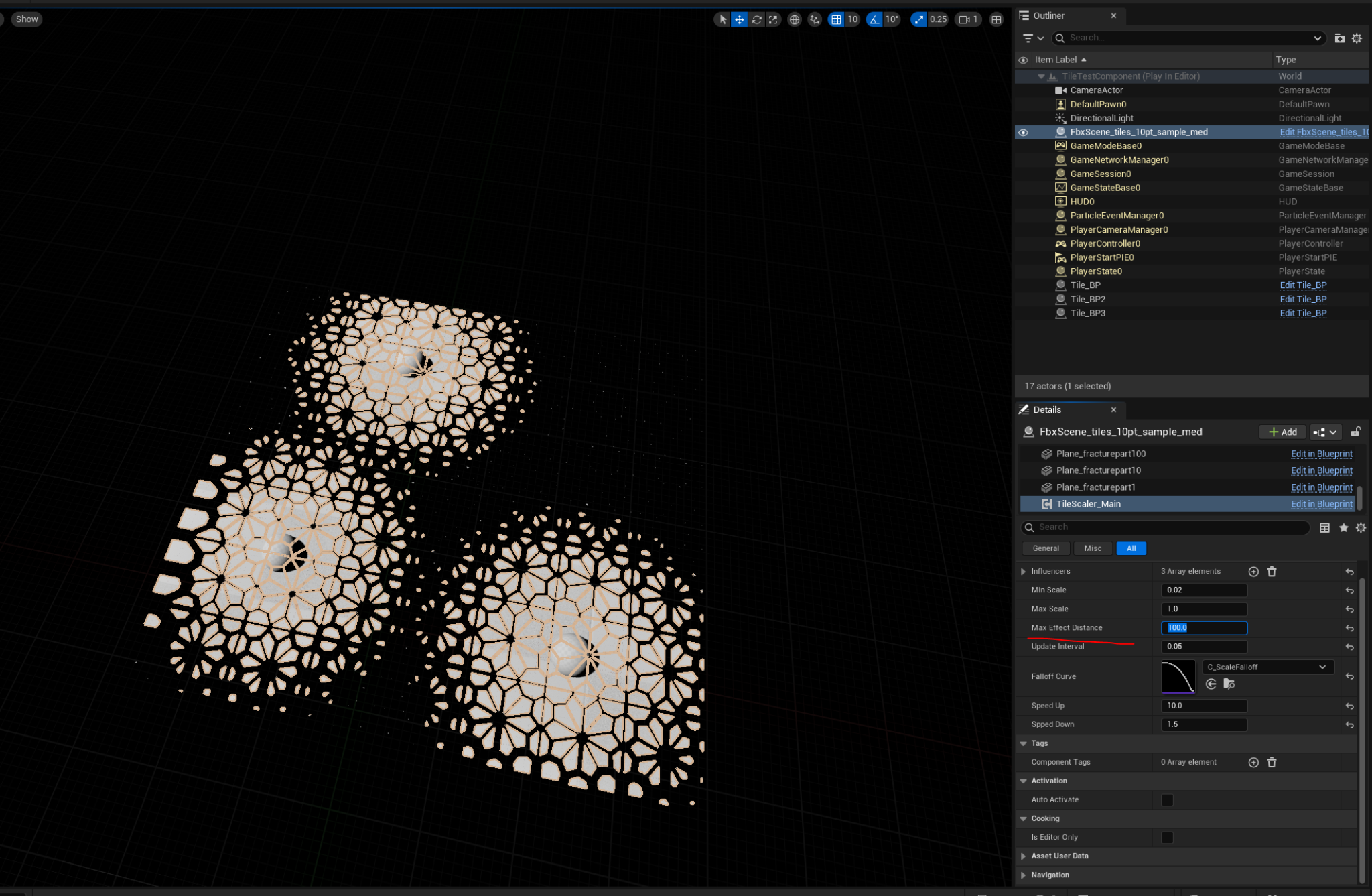Select the rotate transform tool
This screenshot has height=896, width=1372.
tap(756, 19)
